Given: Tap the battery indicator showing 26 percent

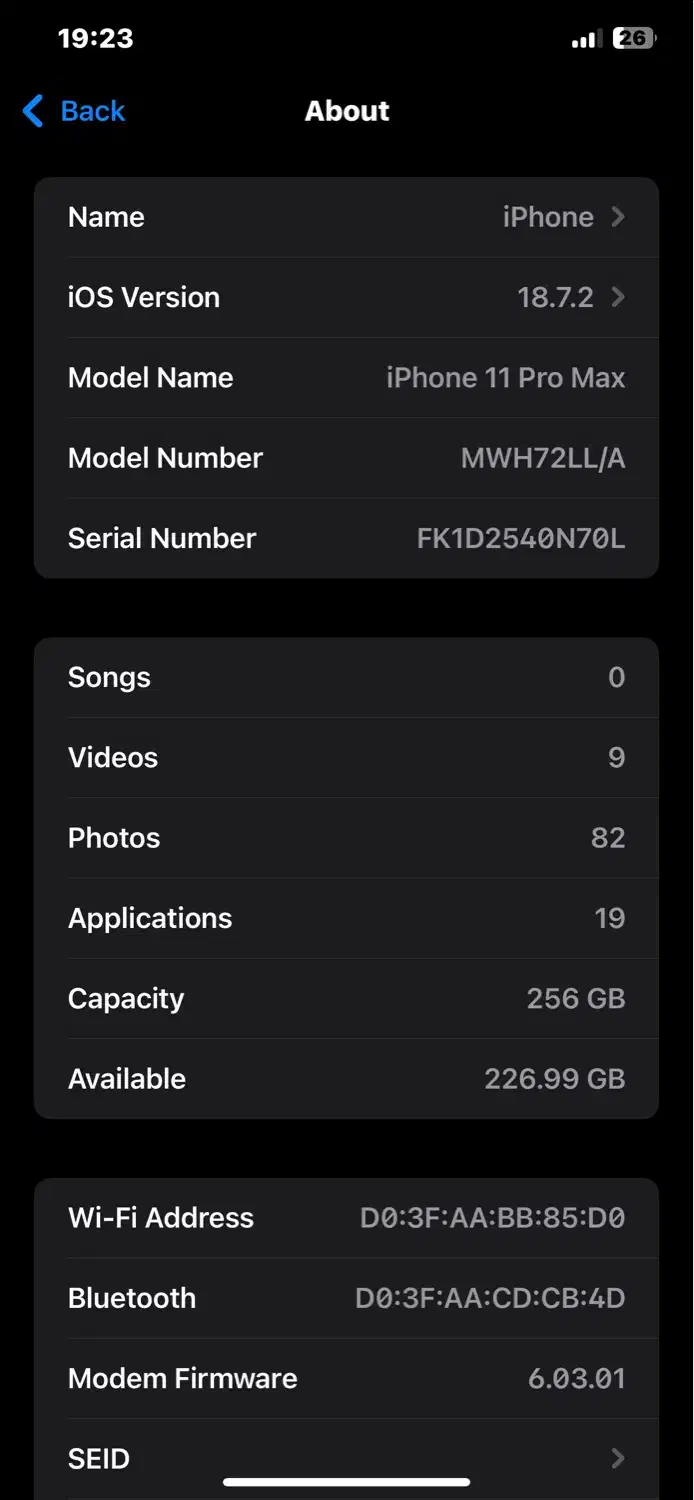Looking at the screenshot, I should click(633, 39).
